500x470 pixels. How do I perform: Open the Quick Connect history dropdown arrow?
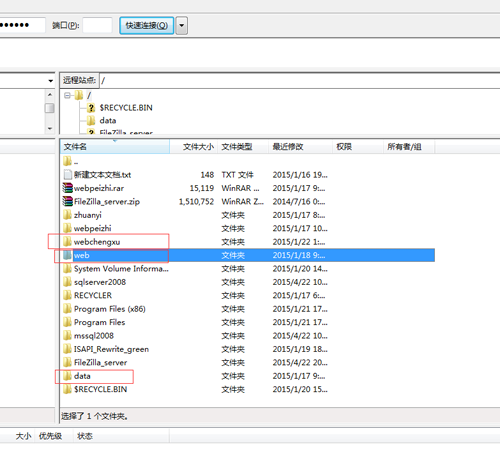coord(182,26)
